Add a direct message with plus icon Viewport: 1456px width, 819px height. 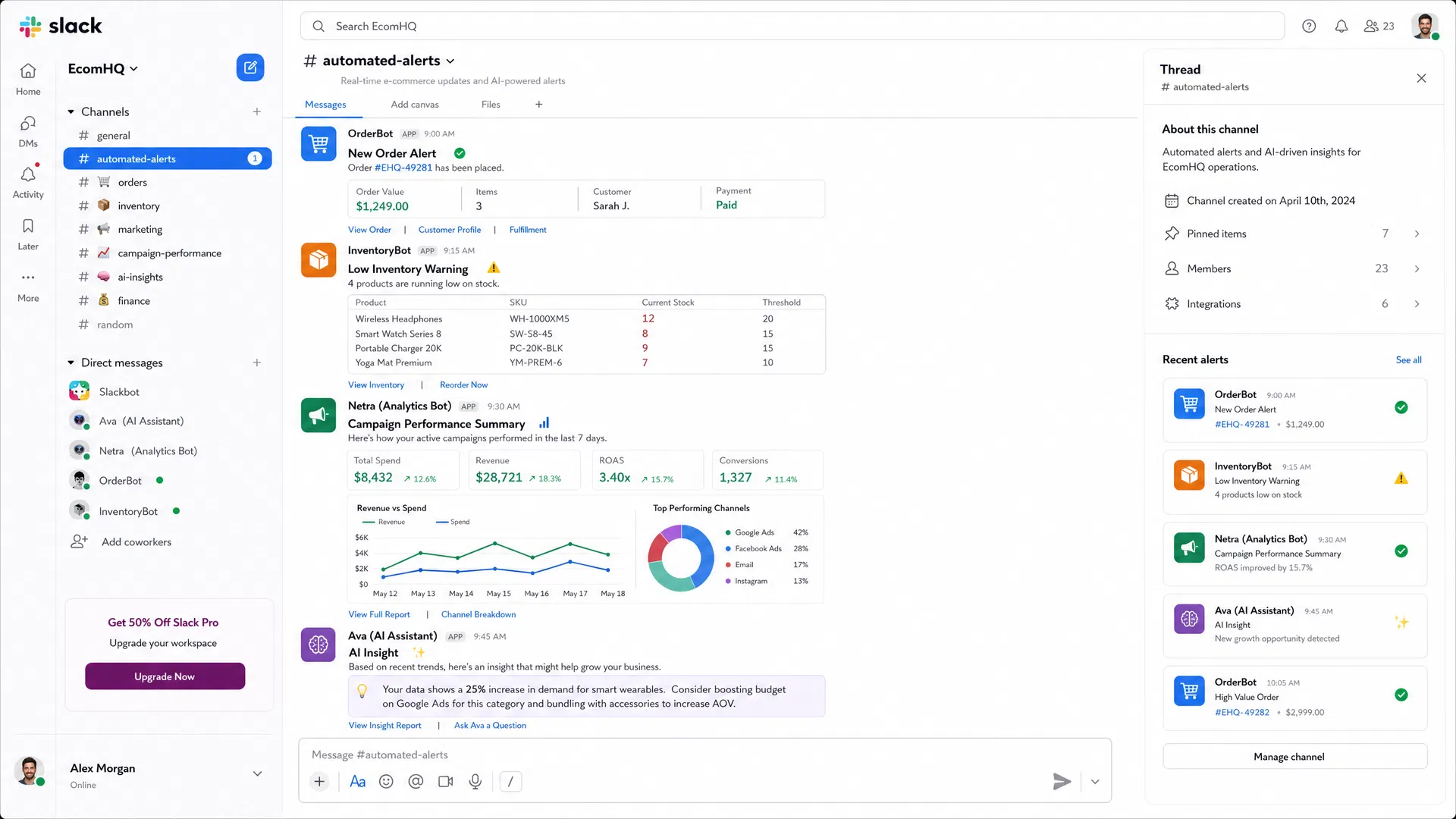(x=257, y=362)
